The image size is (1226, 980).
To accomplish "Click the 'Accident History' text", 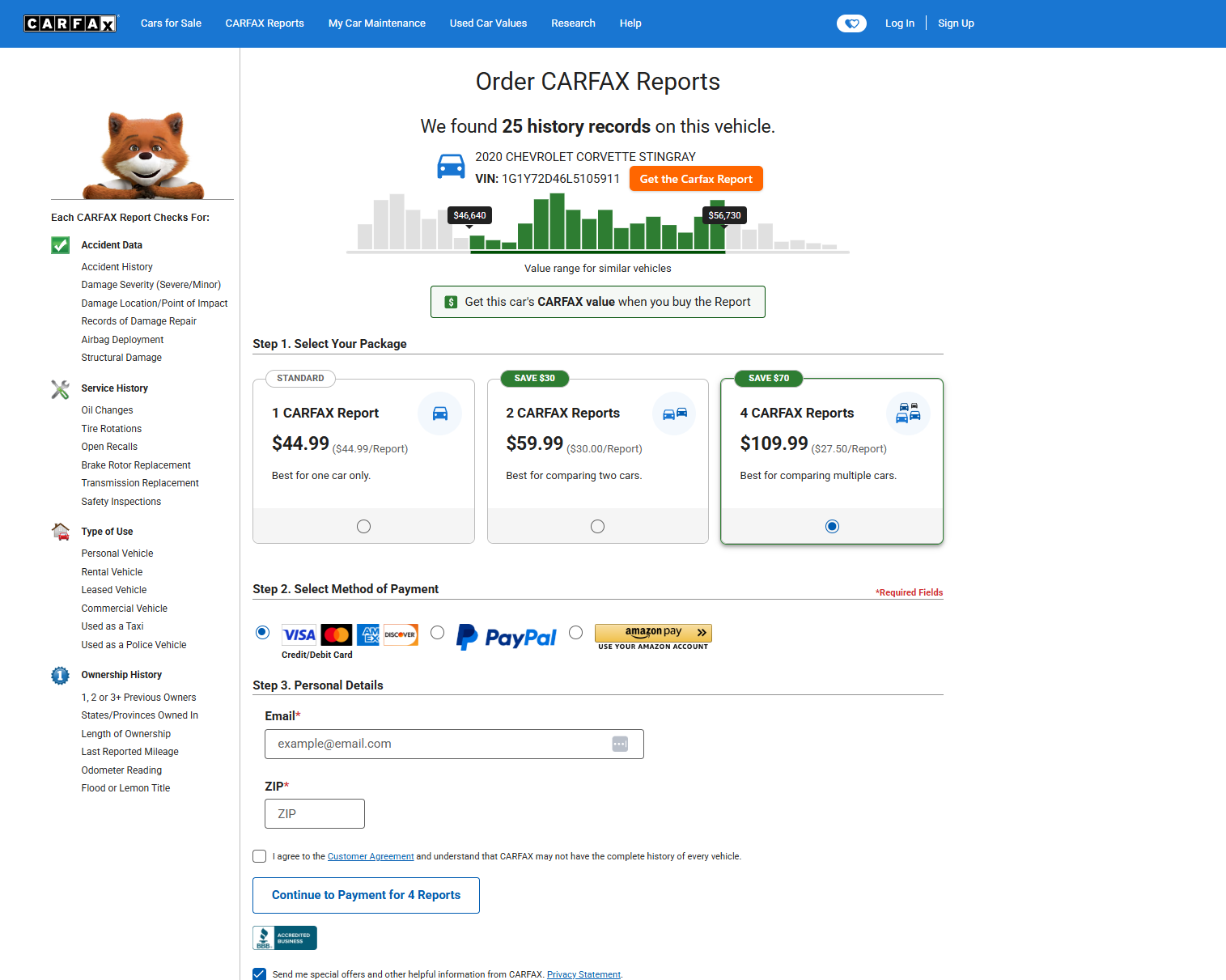I will [x=117, y=267].
